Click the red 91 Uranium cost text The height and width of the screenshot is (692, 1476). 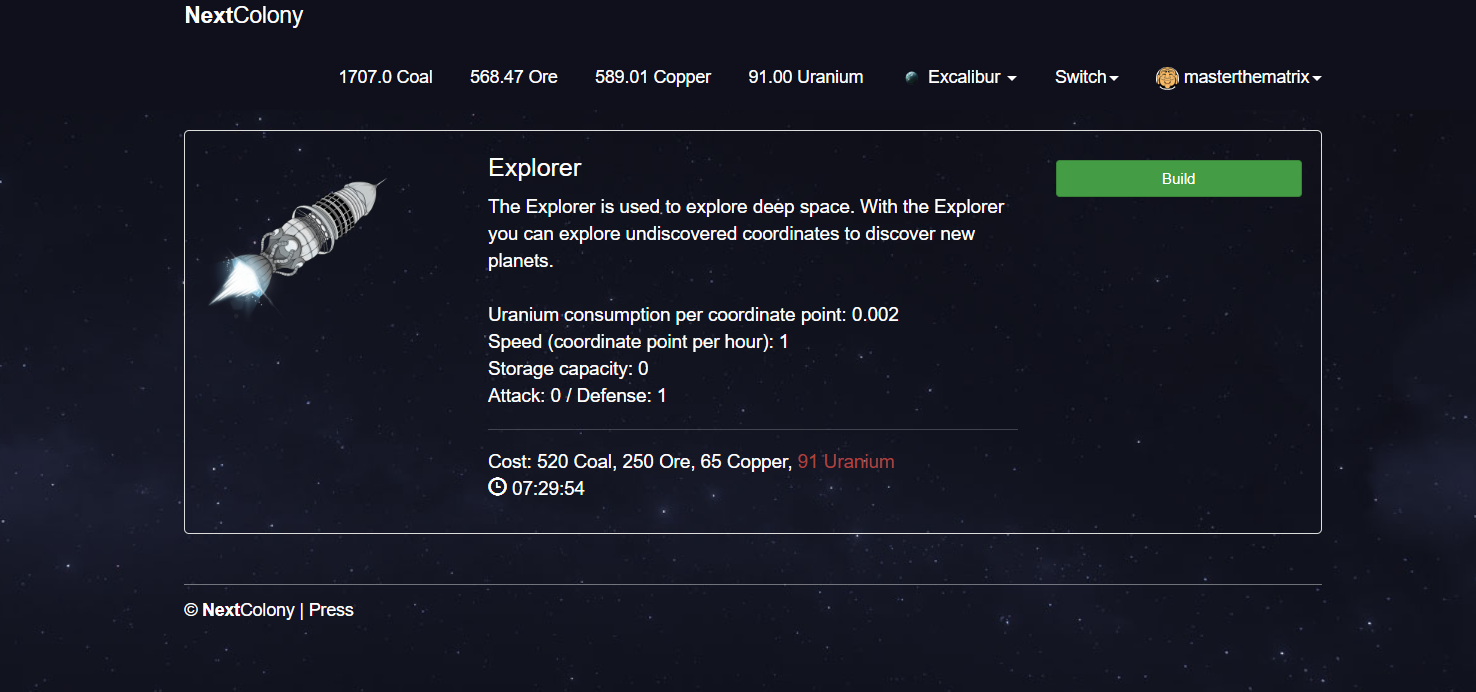click(846, 462)
